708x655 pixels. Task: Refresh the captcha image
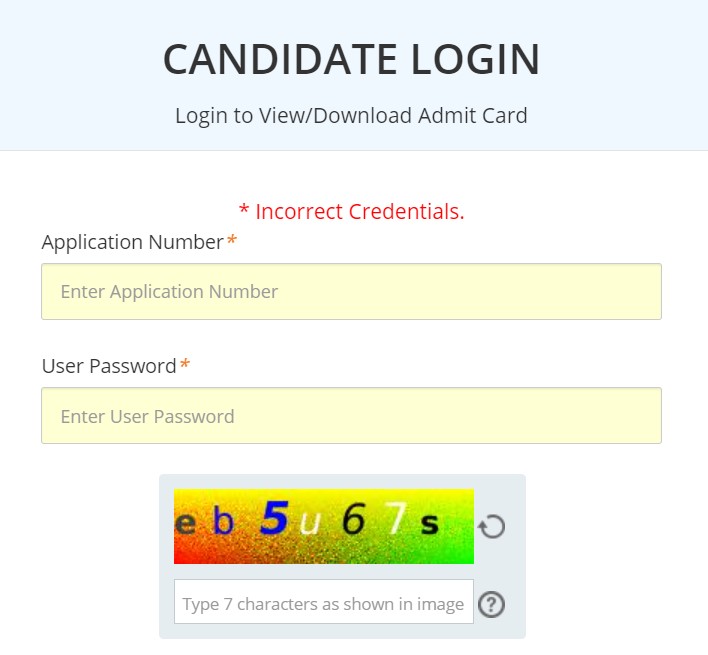tap(492, 526)
